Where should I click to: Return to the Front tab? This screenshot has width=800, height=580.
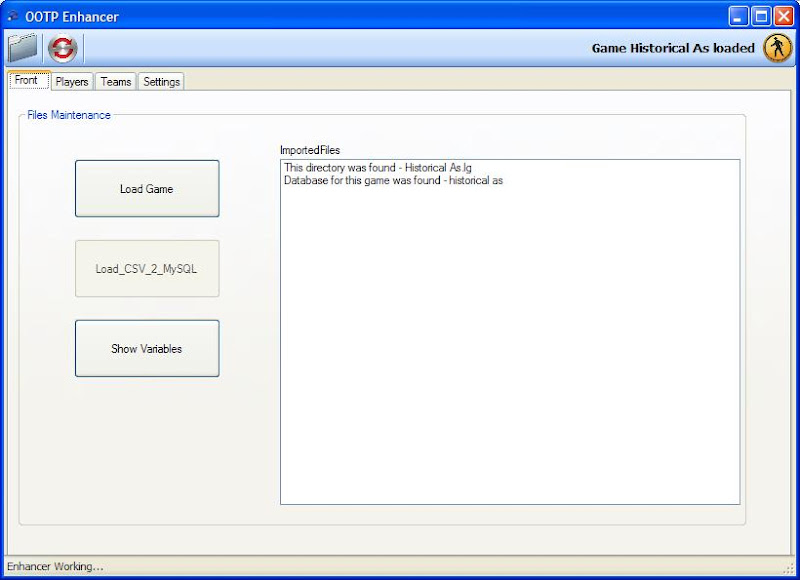[x=27, y=80]
